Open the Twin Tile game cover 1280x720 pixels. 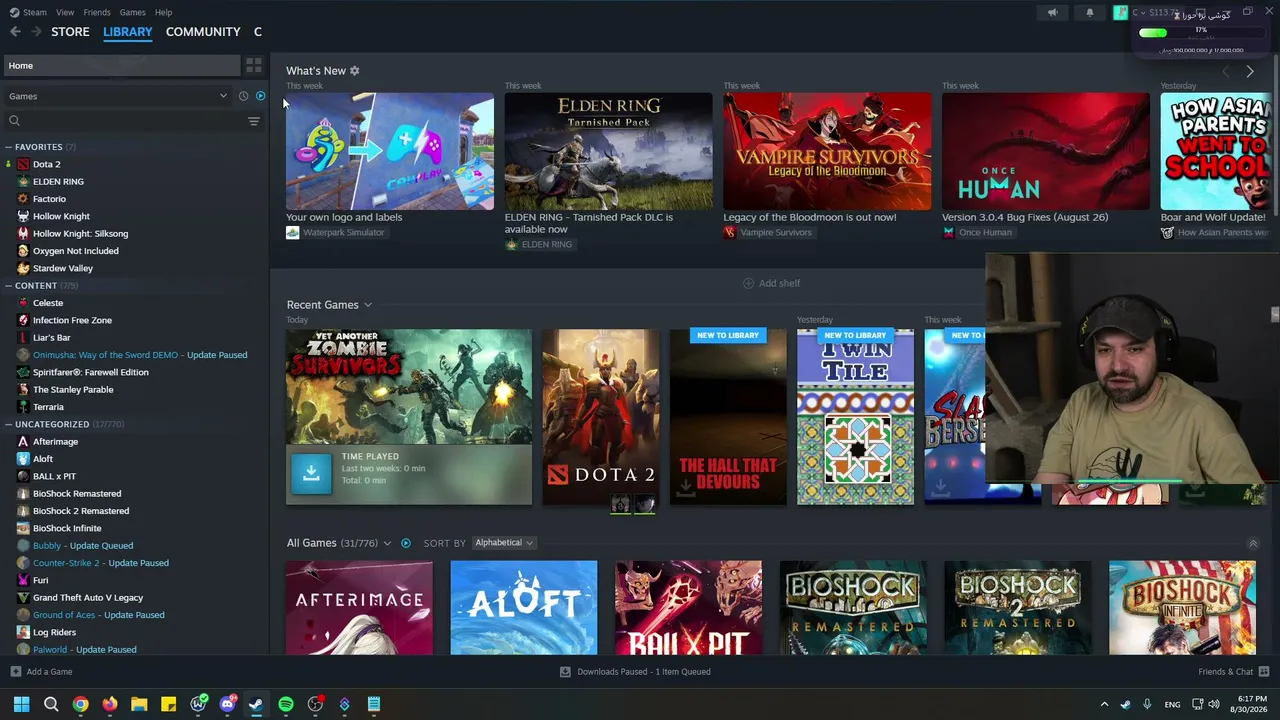(855, 417)
